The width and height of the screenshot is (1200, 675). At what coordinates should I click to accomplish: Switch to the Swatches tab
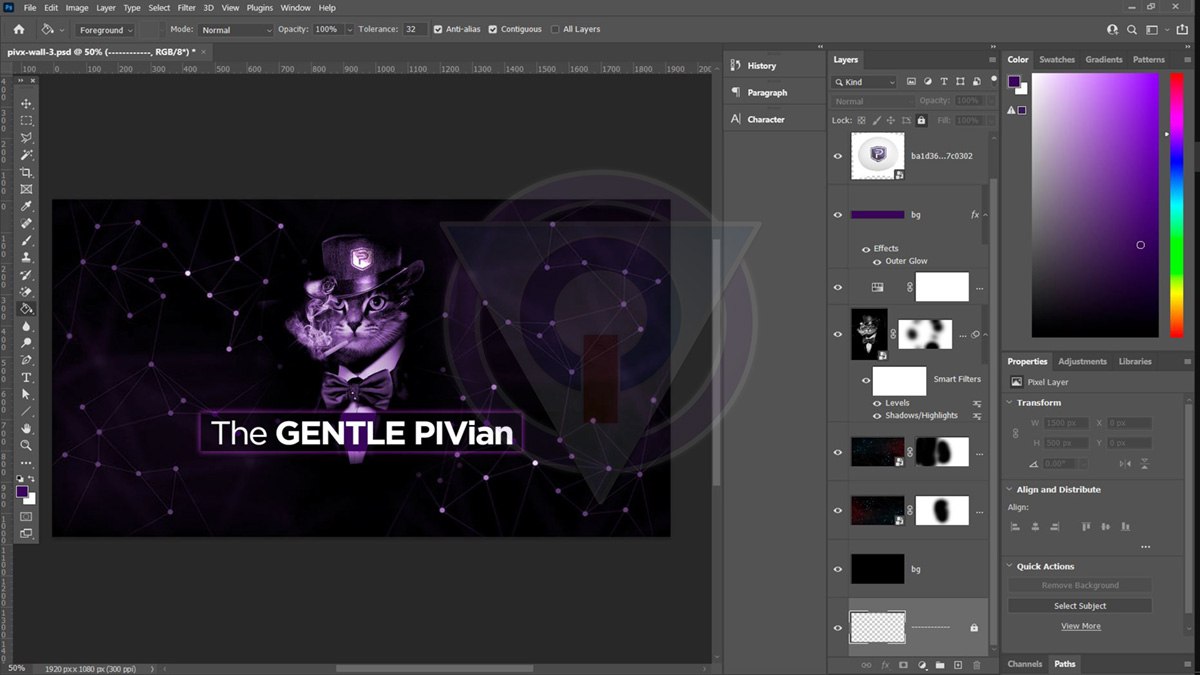(x=1057, y=59)
